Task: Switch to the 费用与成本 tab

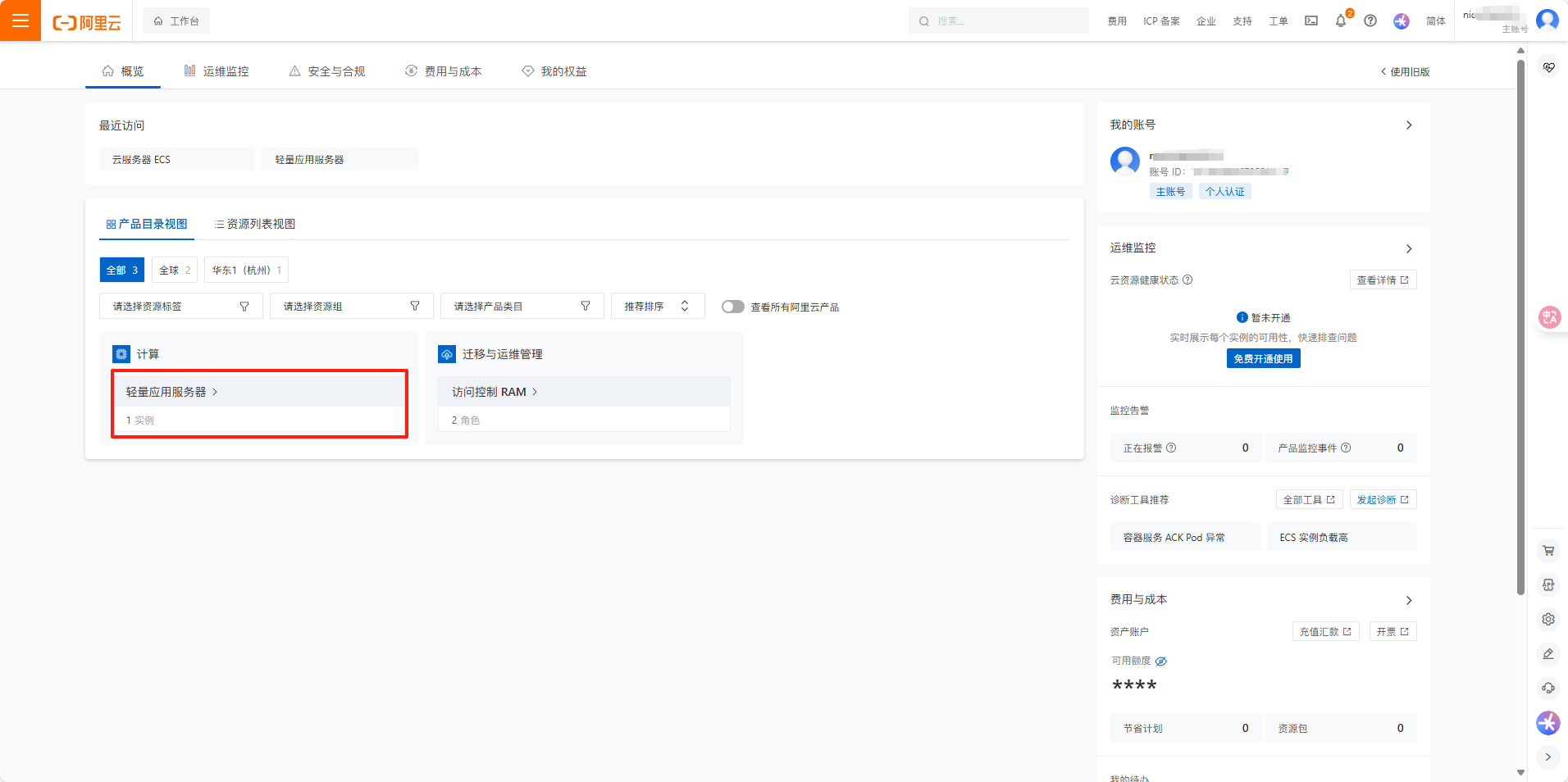Action: (x=444, y=71)
